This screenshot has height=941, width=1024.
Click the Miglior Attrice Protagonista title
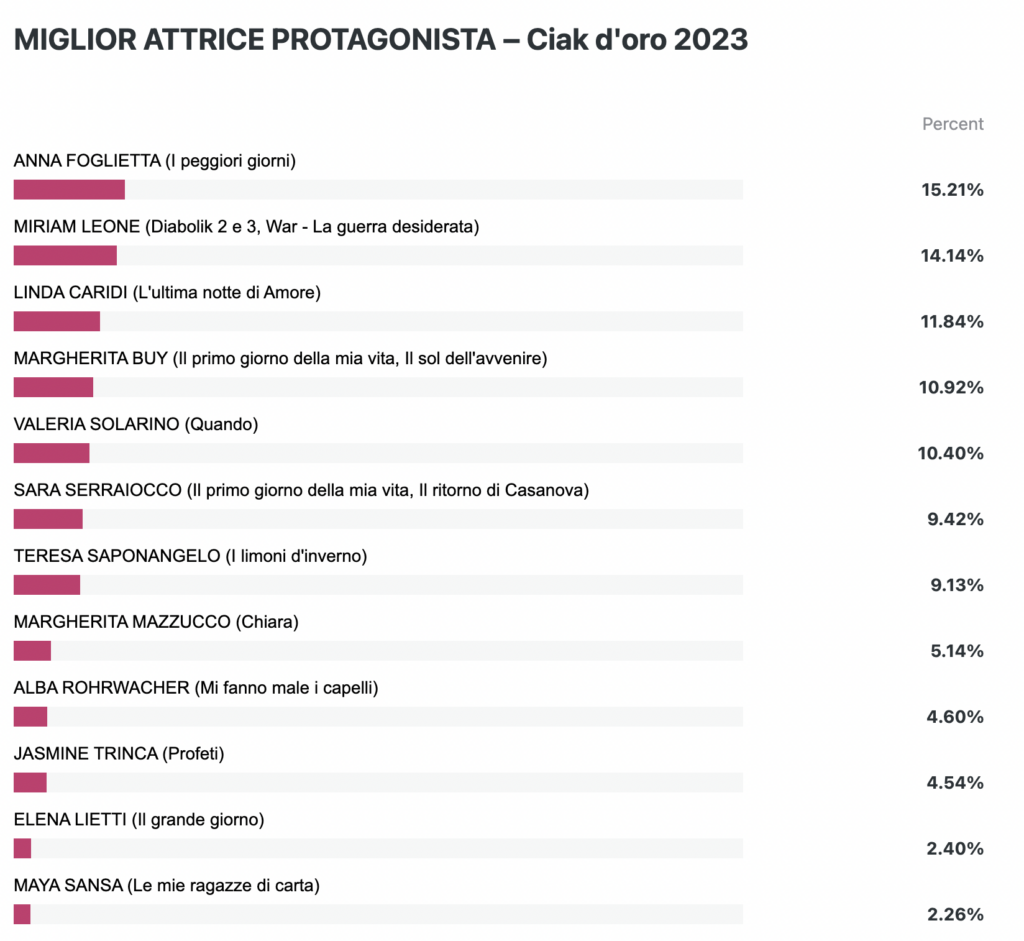pyautogui.click(x=381, y=39)
